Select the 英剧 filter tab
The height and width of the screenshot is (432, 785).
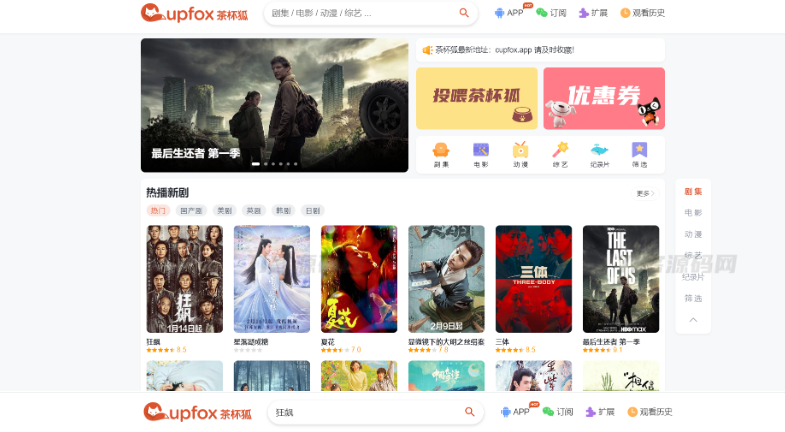(254, 211)
